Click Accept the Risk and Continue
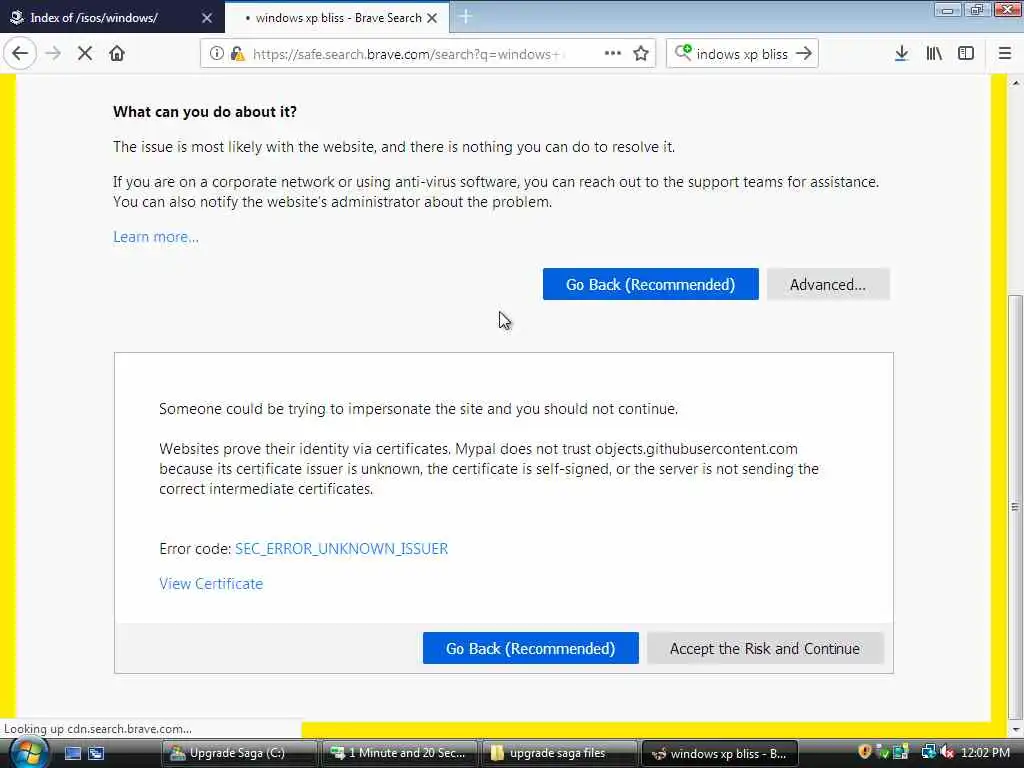Screen dimensions: 1024x768 (765, 648)
